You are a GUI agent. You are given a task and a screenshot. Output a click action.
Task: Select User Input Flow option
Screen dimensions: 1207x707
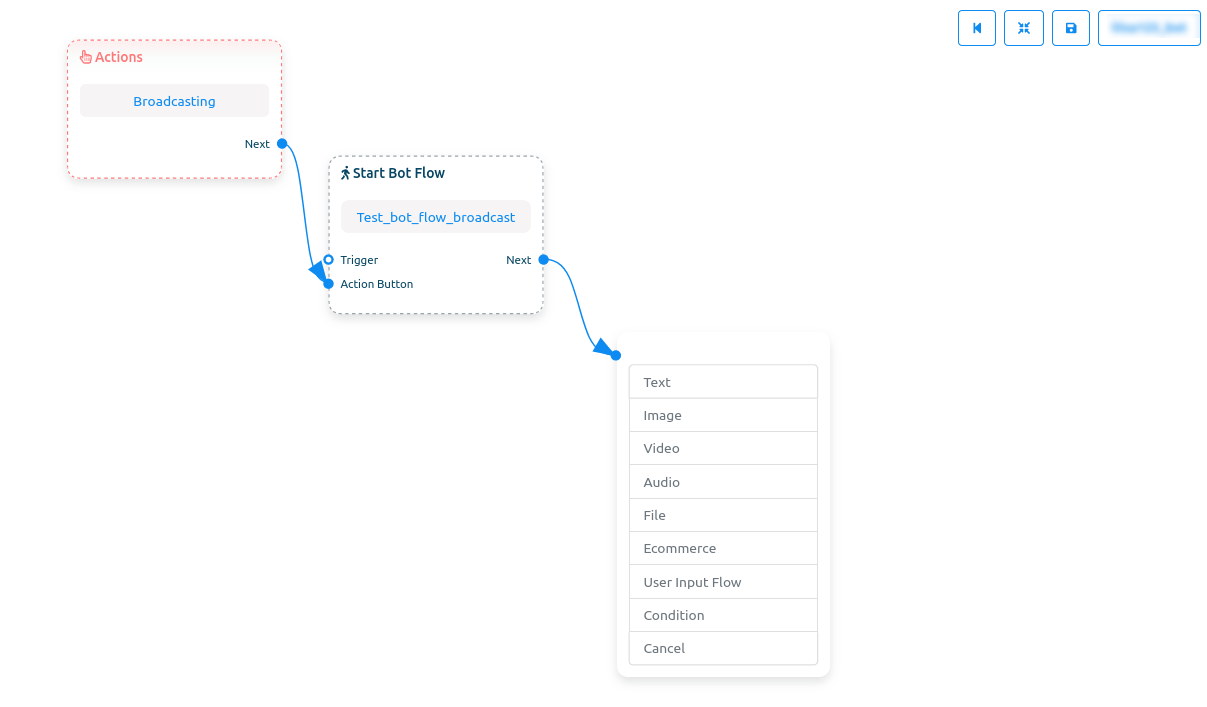point(723,582)
